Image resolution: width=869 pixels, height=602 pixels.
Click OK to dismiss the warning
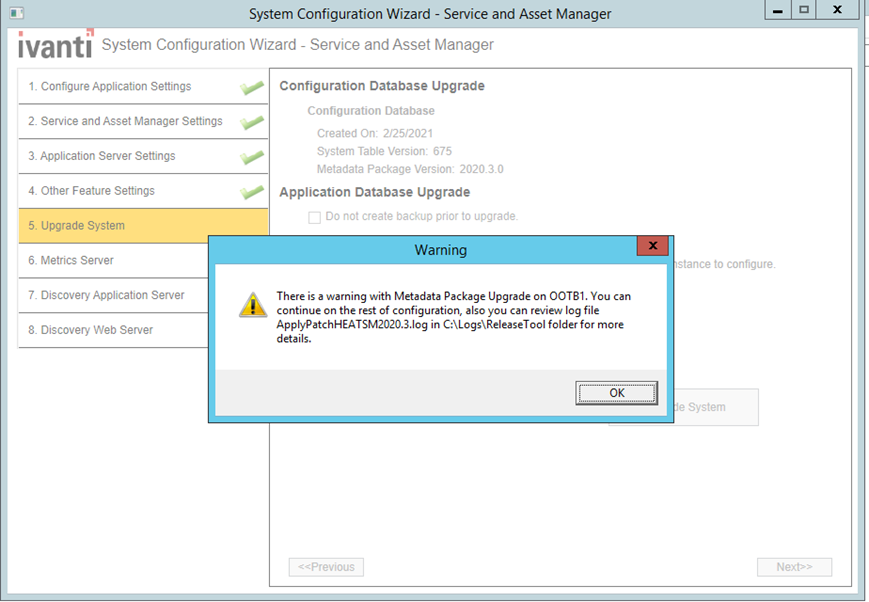pyautogui.click(x=616, y=392)
